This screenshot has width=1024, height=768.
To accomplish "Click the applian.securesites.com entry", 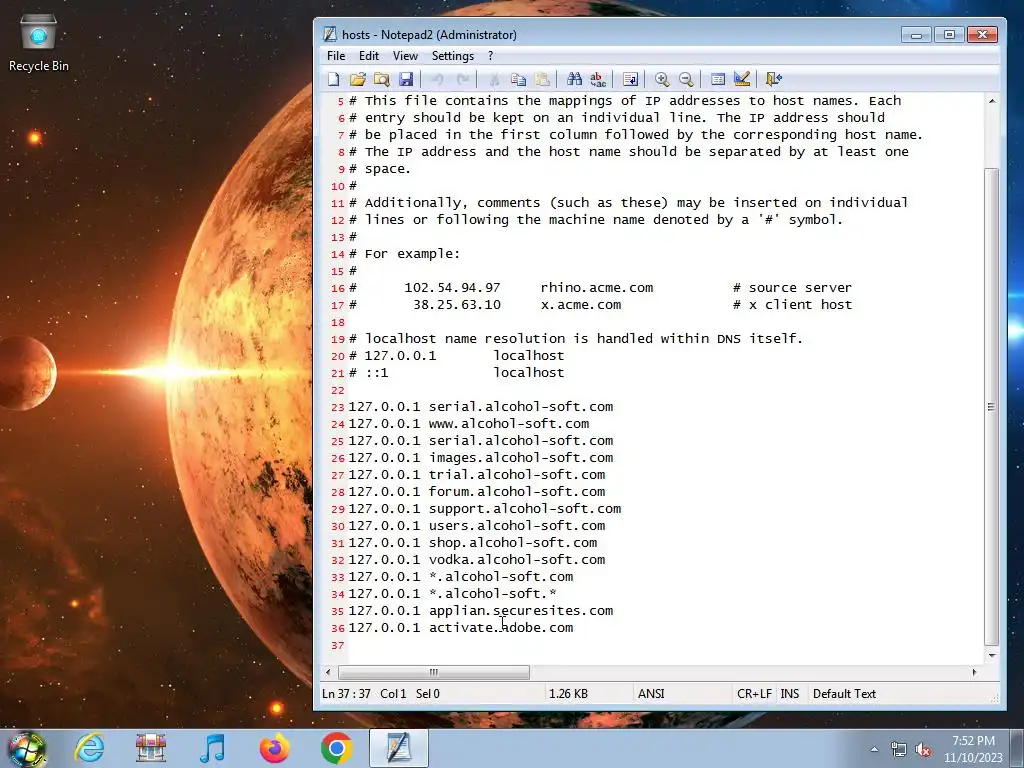I will [520, 611].
